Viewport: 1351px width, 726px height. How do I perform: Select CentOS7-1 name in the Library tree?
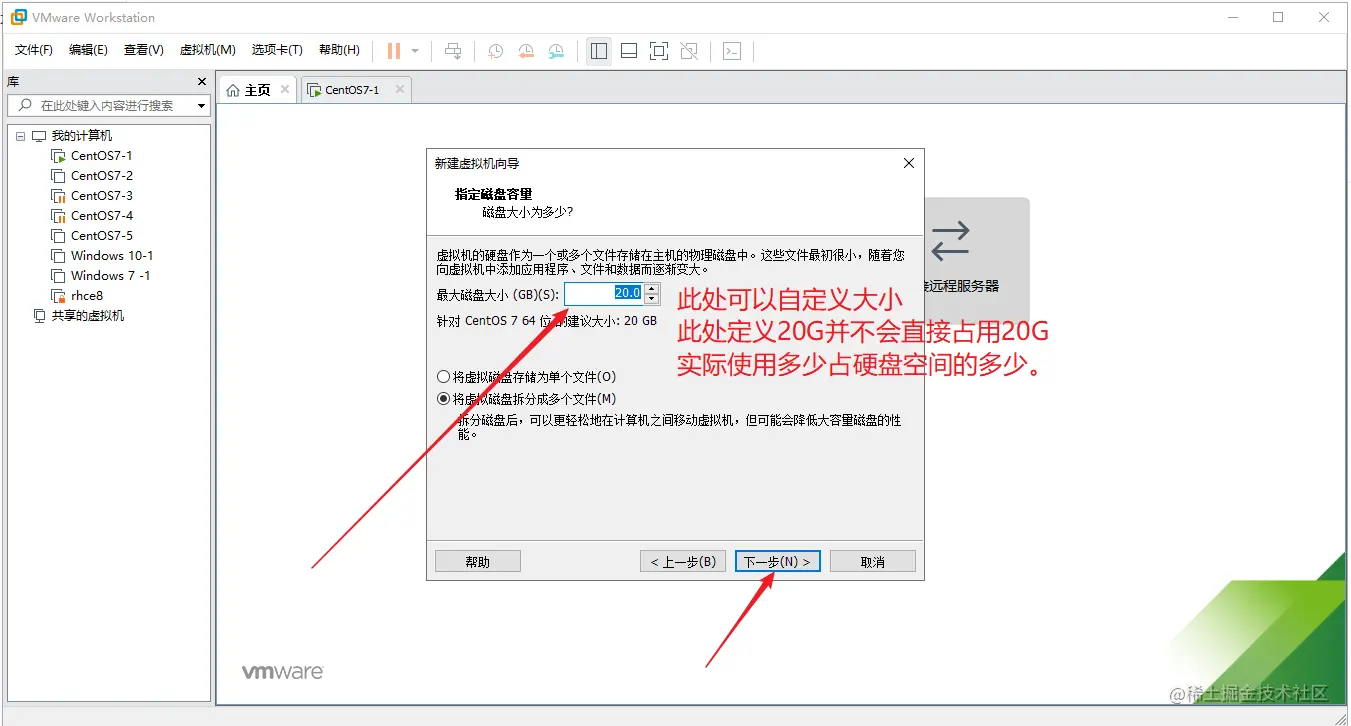click(101, 156)
